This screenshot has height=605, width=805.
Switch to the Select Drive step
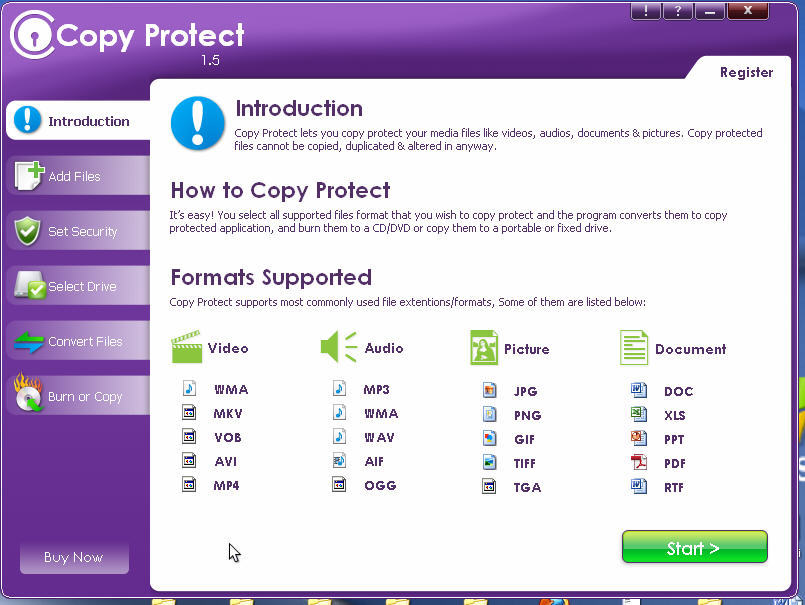pyautogui.click(x=79, y=286)
